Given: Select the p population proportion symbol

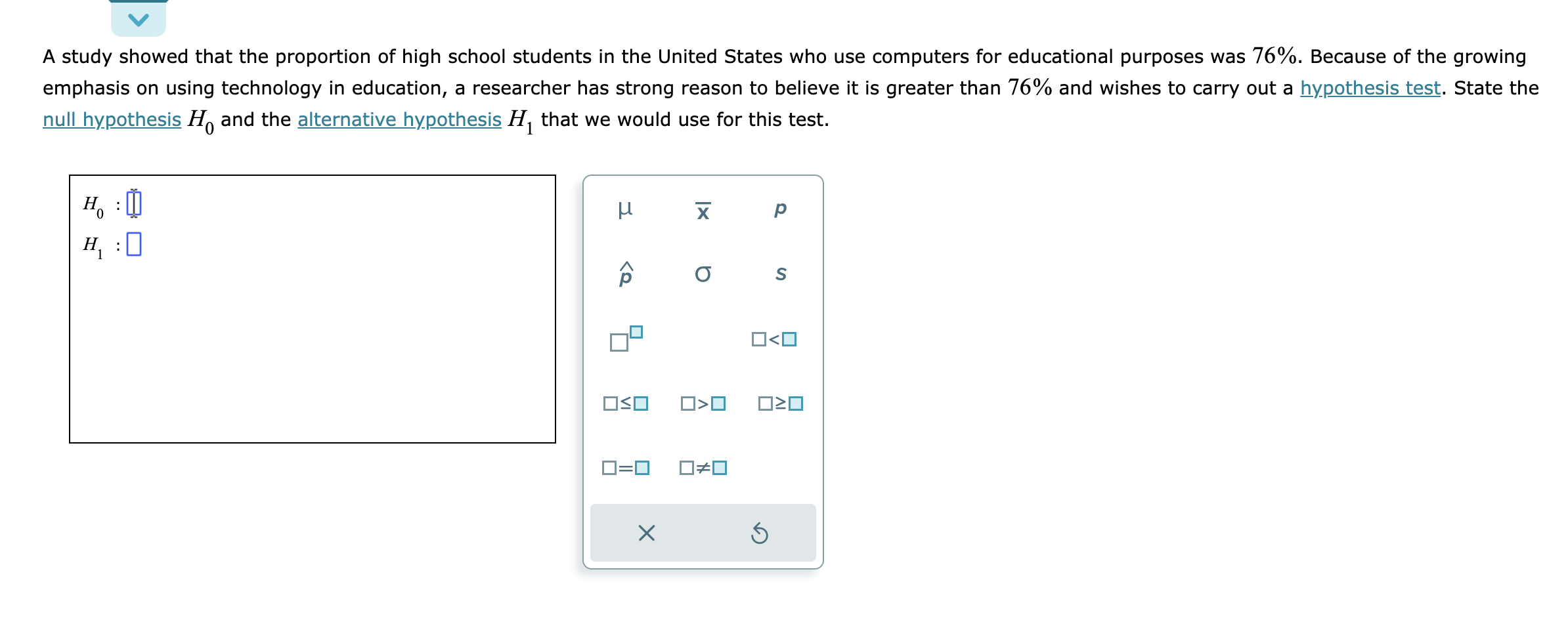Looking at the screenshot, I should click(x=779, y=209).
